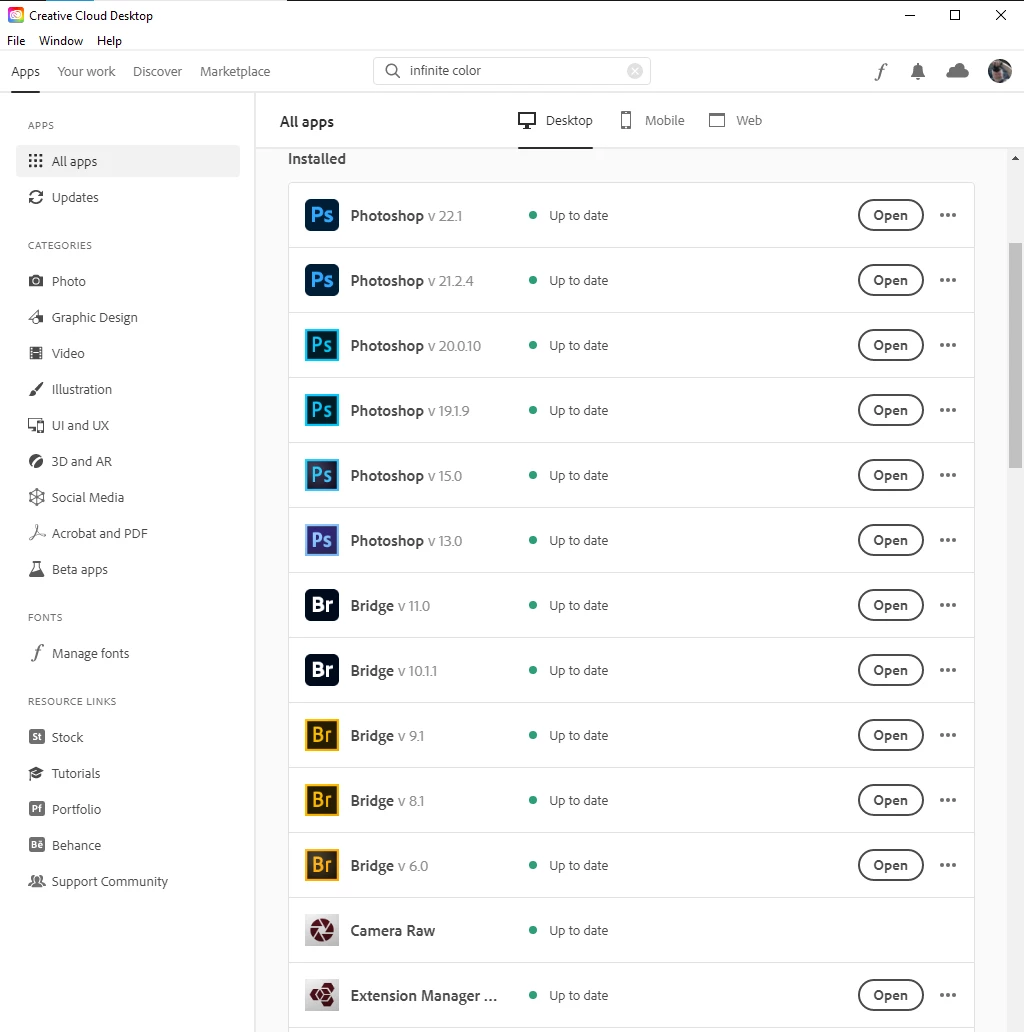Show Web apps tab
Viewport: 1024px width, 1032px height.
pos(735,120)
